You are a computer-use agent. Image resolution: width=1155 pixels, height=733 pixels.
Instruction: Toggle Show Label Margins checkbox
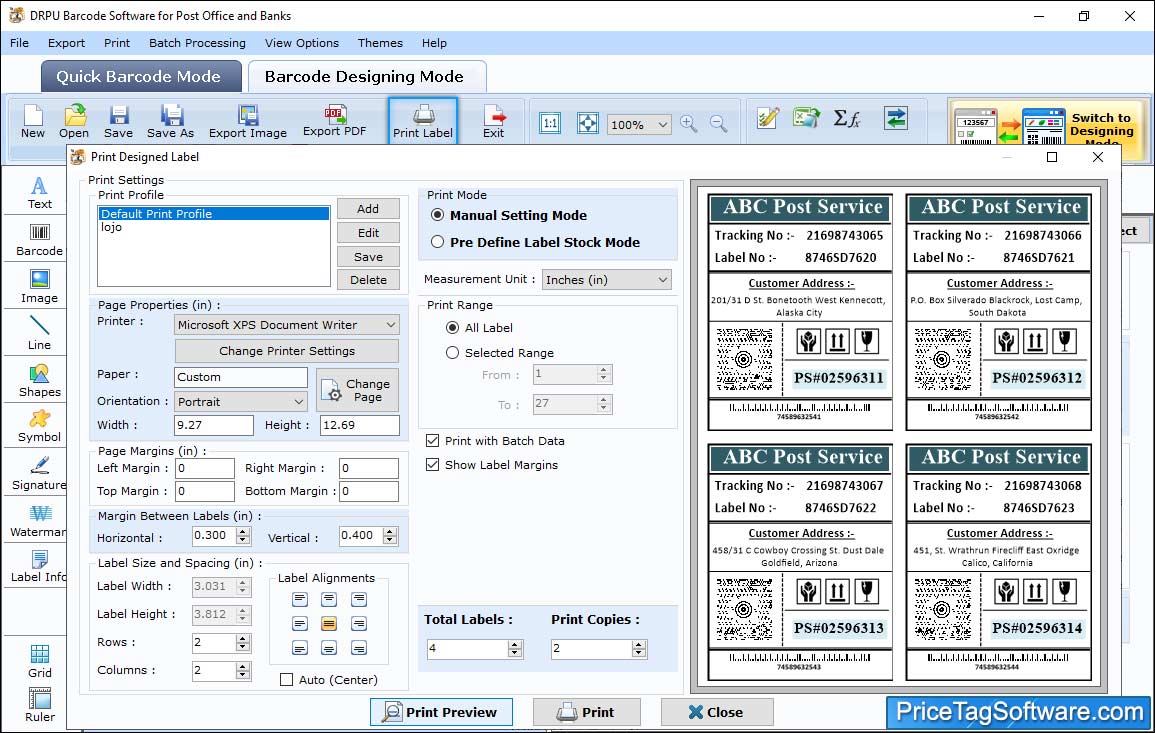point(432,465)
